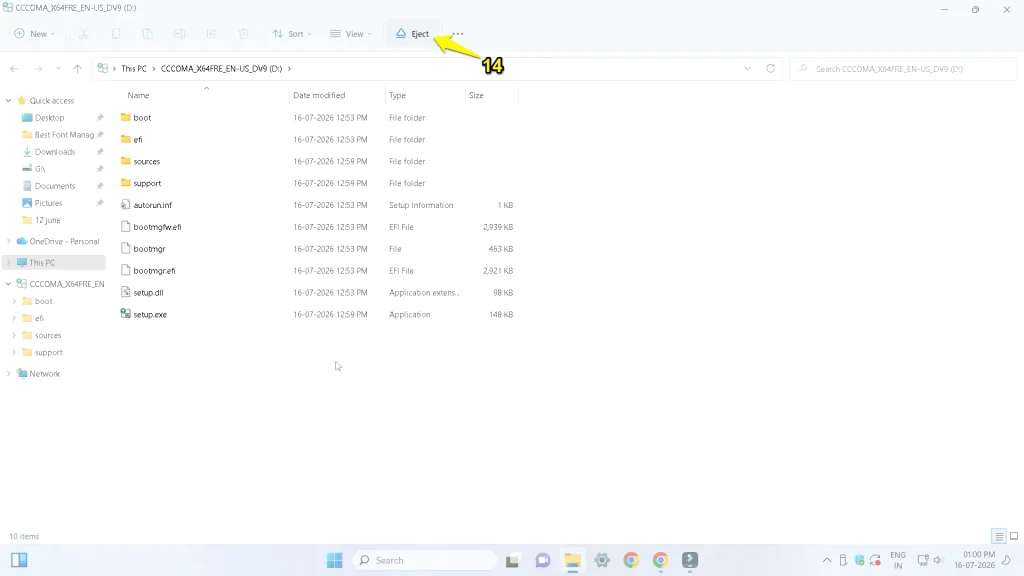Open the Widgets panel button
The width and height of the screenshot is (1024, 576).
[19, 560]
